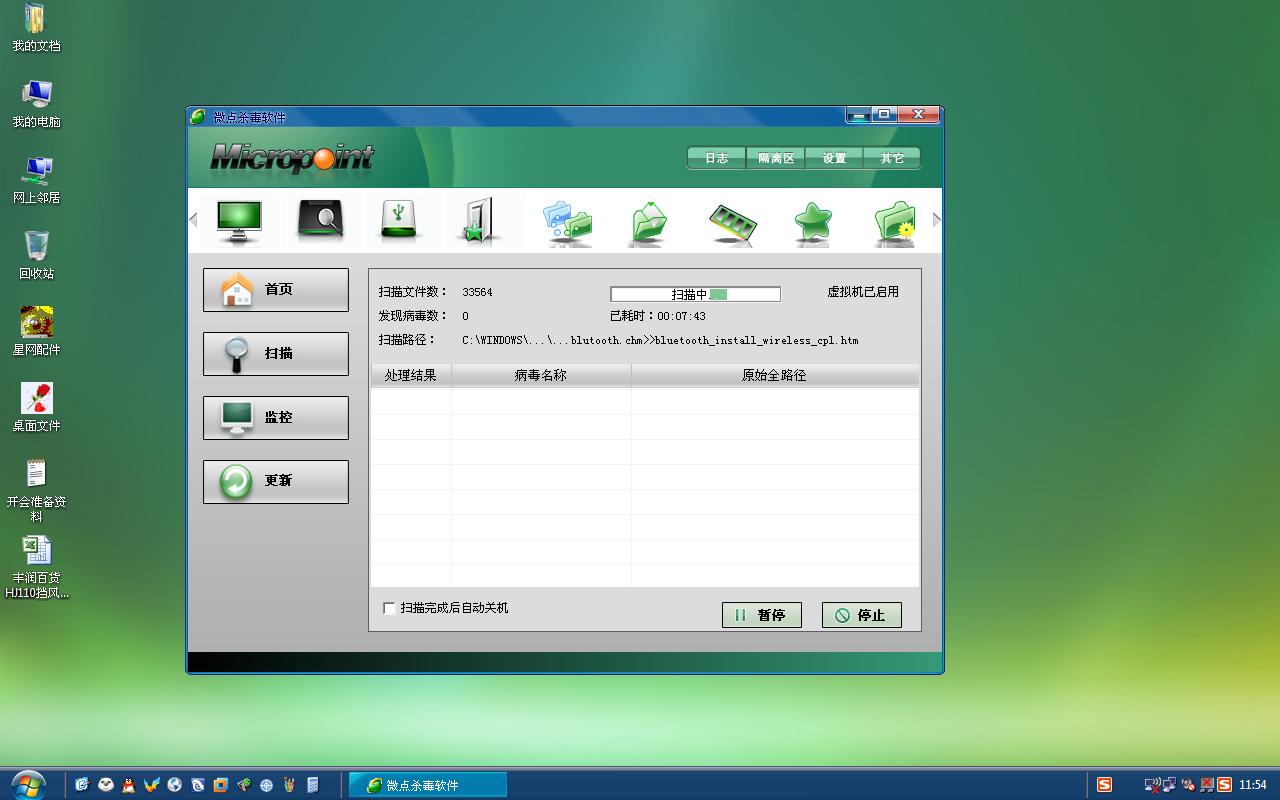The height and width of the screenshot is (800, 1280).
Task: Enable 扫描完成后自动关机 checkbox
Action: 389,608
